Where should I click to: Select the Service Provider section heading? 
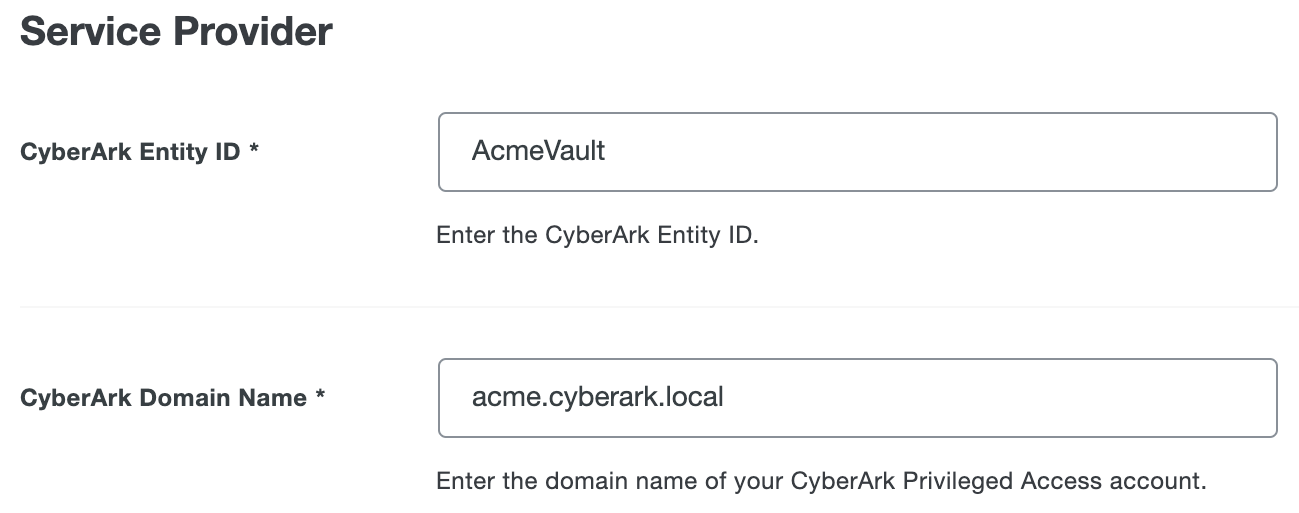click(x=176, y=32)
